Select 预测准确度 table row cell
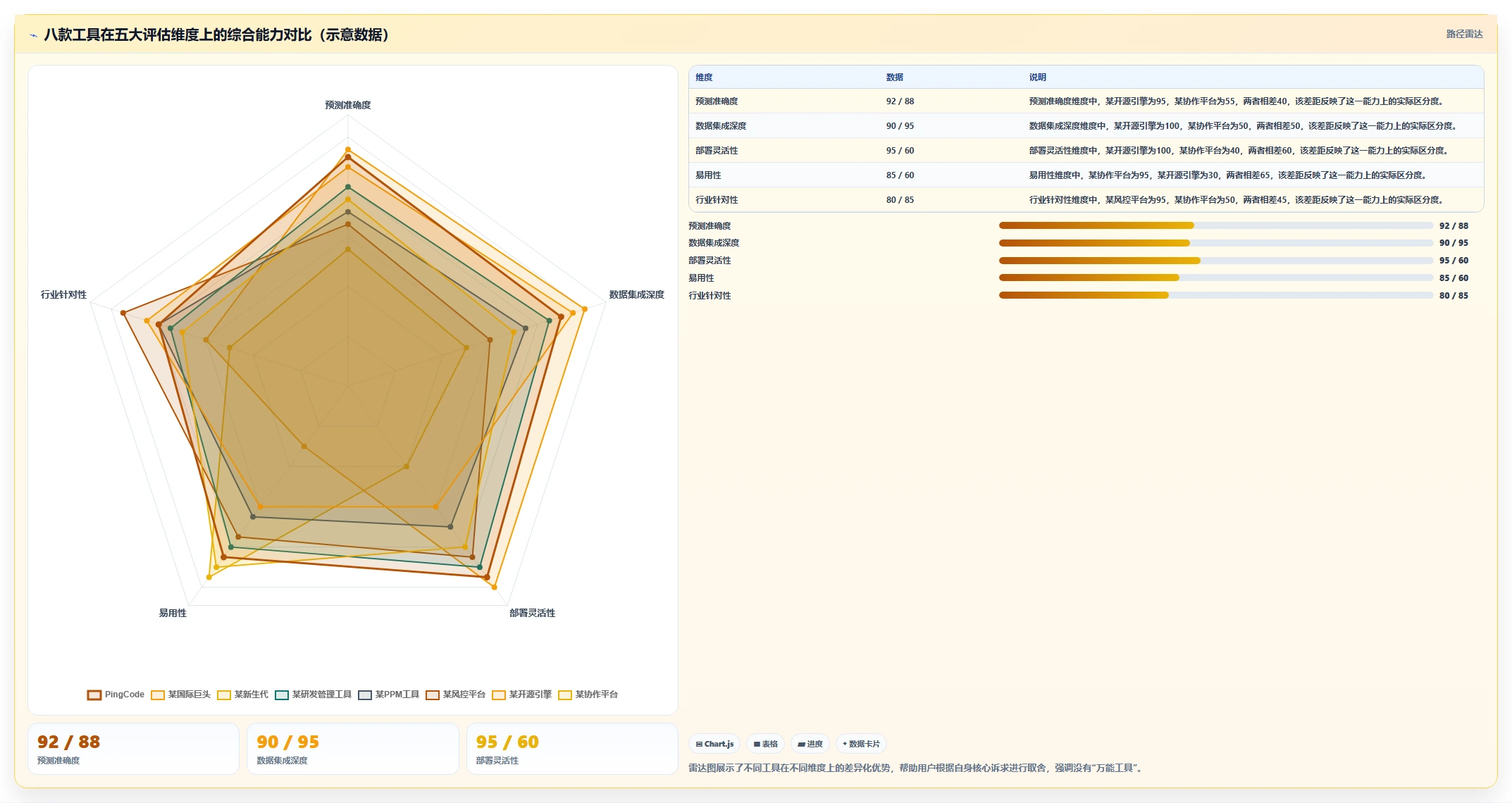Screen dimensions: 1512x803 tap(717, 101)
